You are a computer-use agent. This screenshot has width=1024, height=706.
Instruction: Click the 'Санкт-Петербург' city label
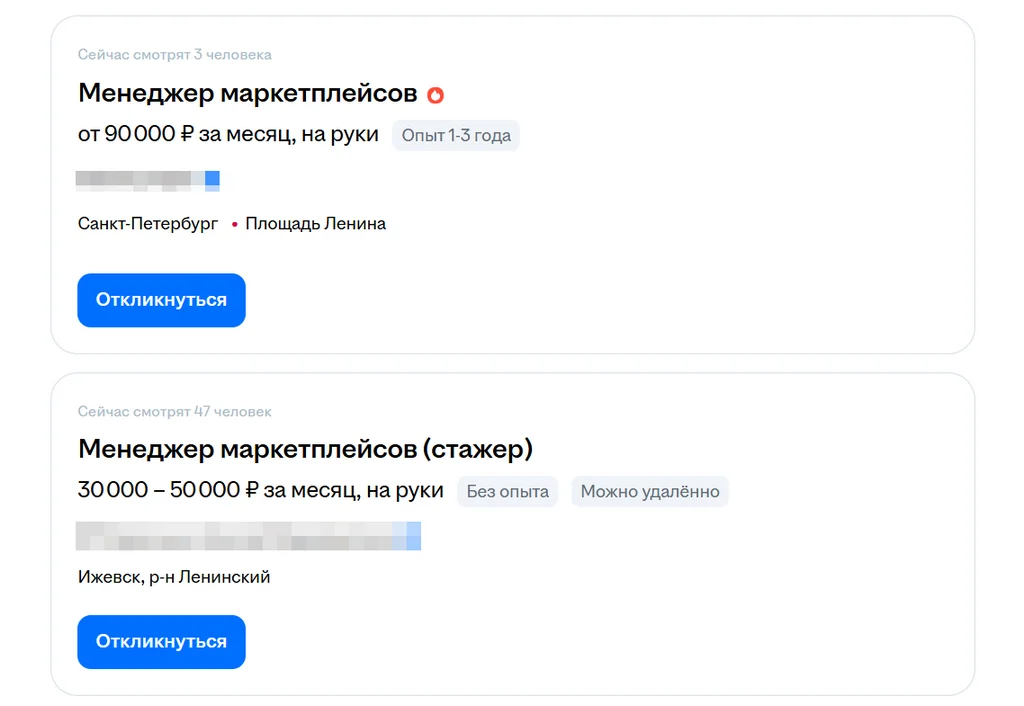click(x=148, y=224)
